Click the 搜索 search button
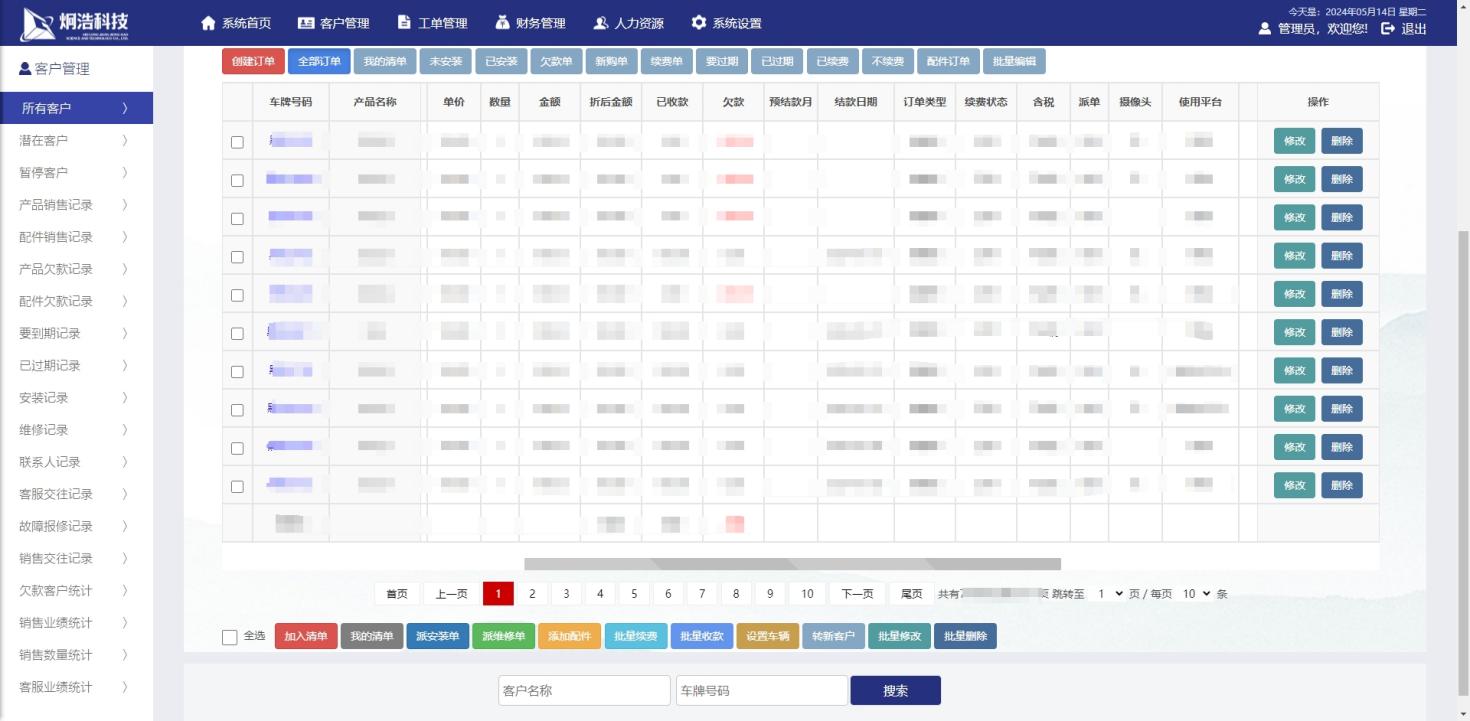The width and height of the screenshot is (1470, 721). point(895,691)
